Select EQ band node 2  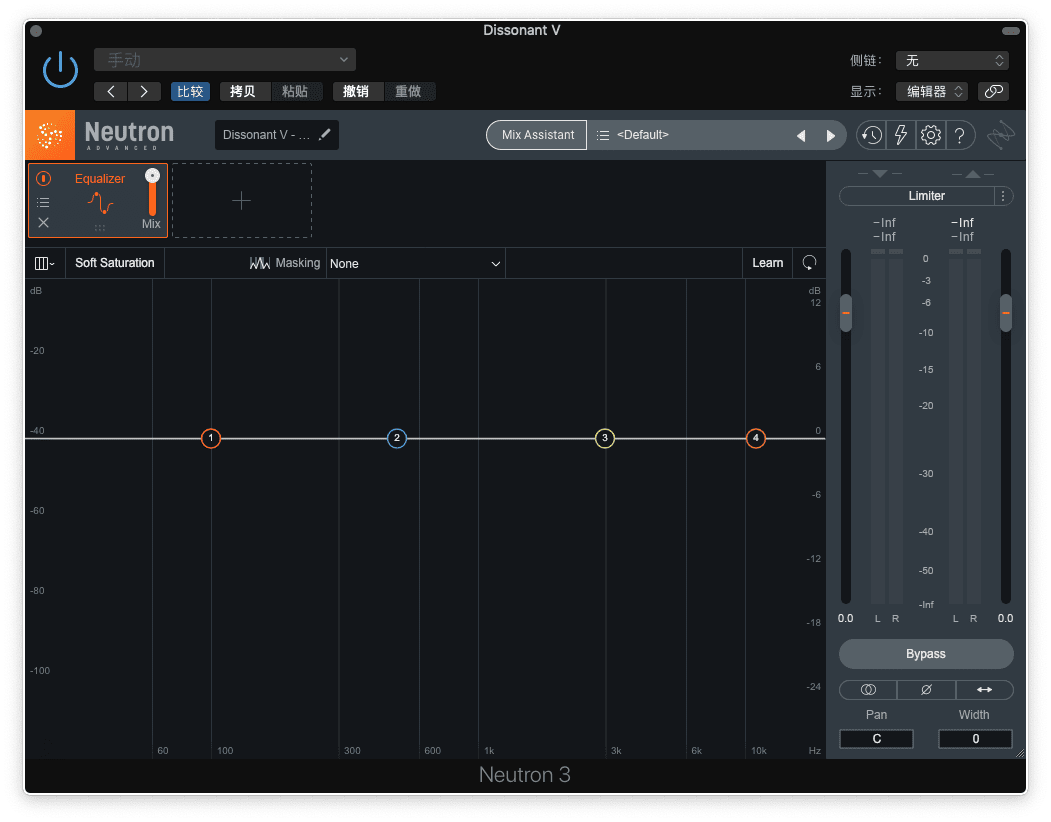click(x=397, y=438)
